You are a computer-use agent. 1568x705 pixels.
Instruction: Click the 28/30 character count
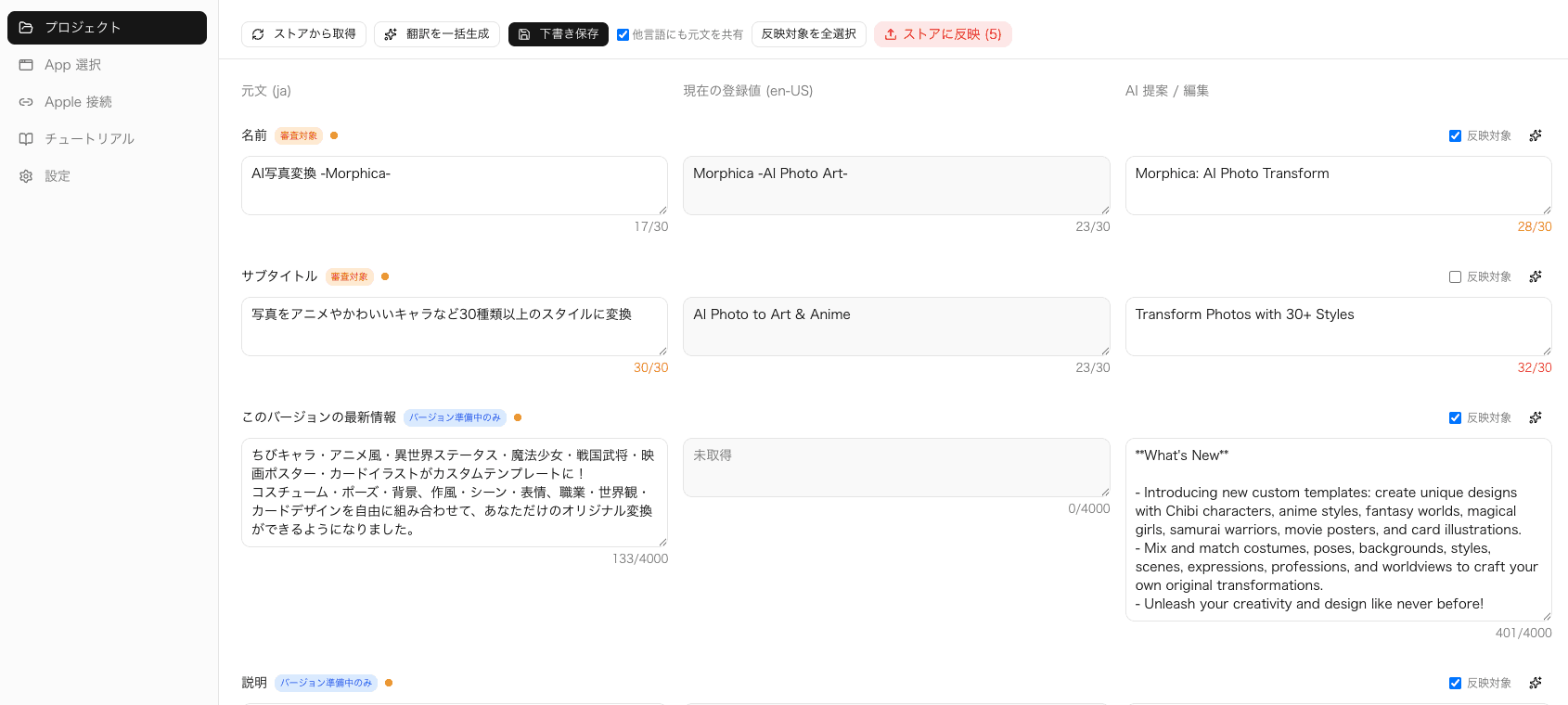(x=1535, y=226)
